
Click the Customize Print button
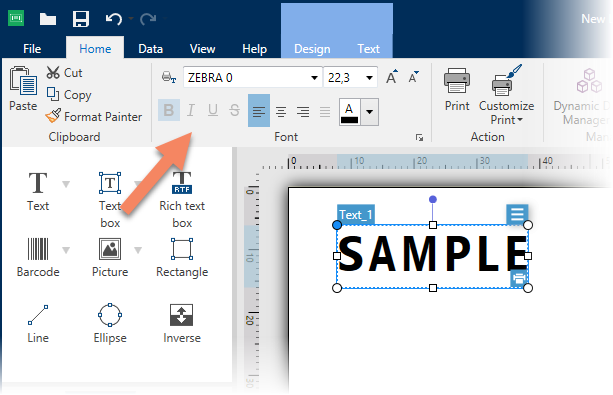[x=506, y=95]
